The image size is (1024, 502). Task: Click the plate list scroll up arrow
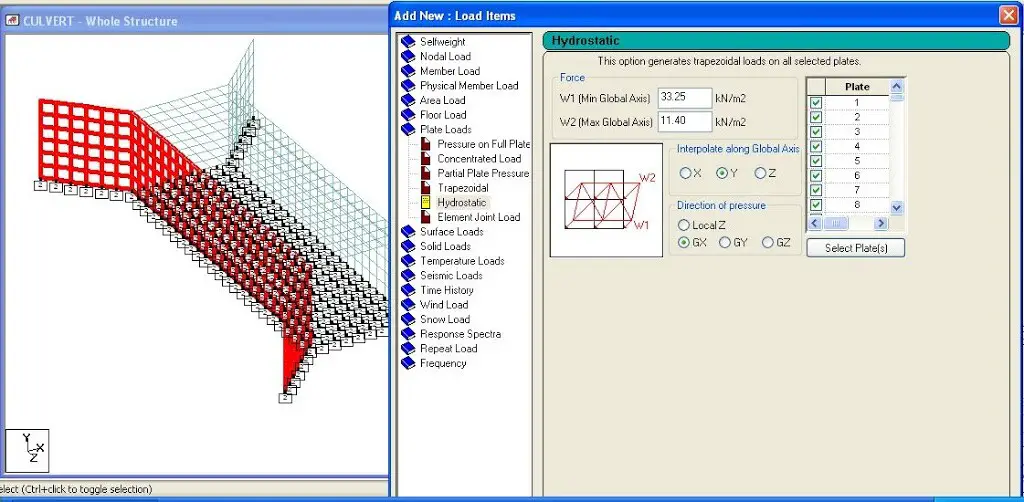pyautogui.click(x=897, y=86)
